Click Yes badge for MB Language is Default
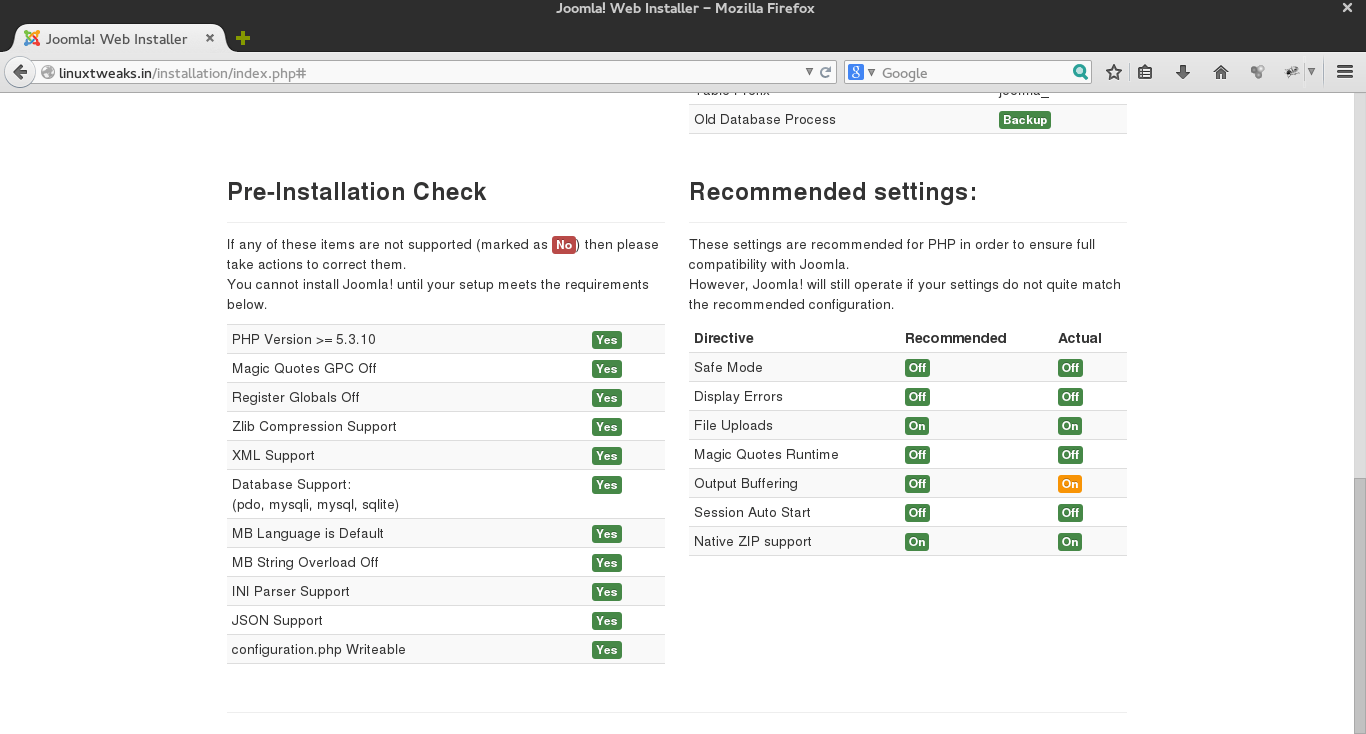This screenshot has width=1366, height=734. click(x=606, y=534)
